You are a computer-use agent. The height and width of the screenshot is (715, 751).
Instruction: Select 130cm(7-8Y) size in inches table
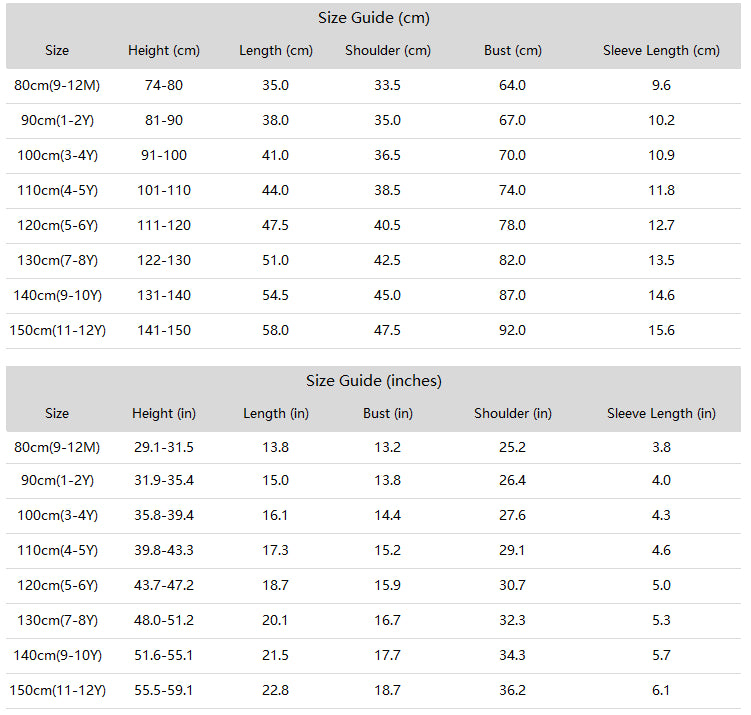pos(57,621)
